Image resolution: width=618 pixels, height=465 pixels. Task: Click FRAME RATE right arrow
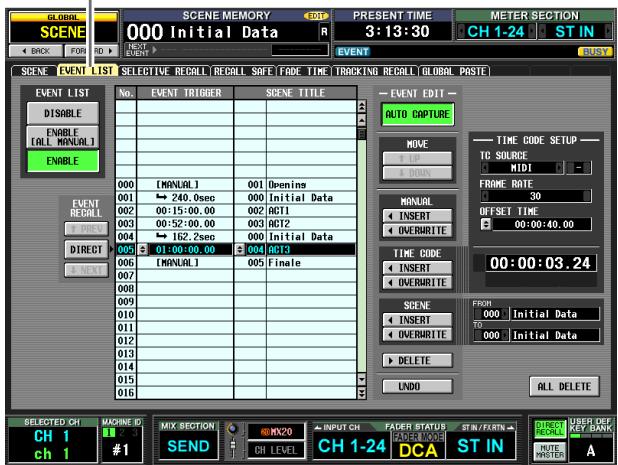pos(587,196)
